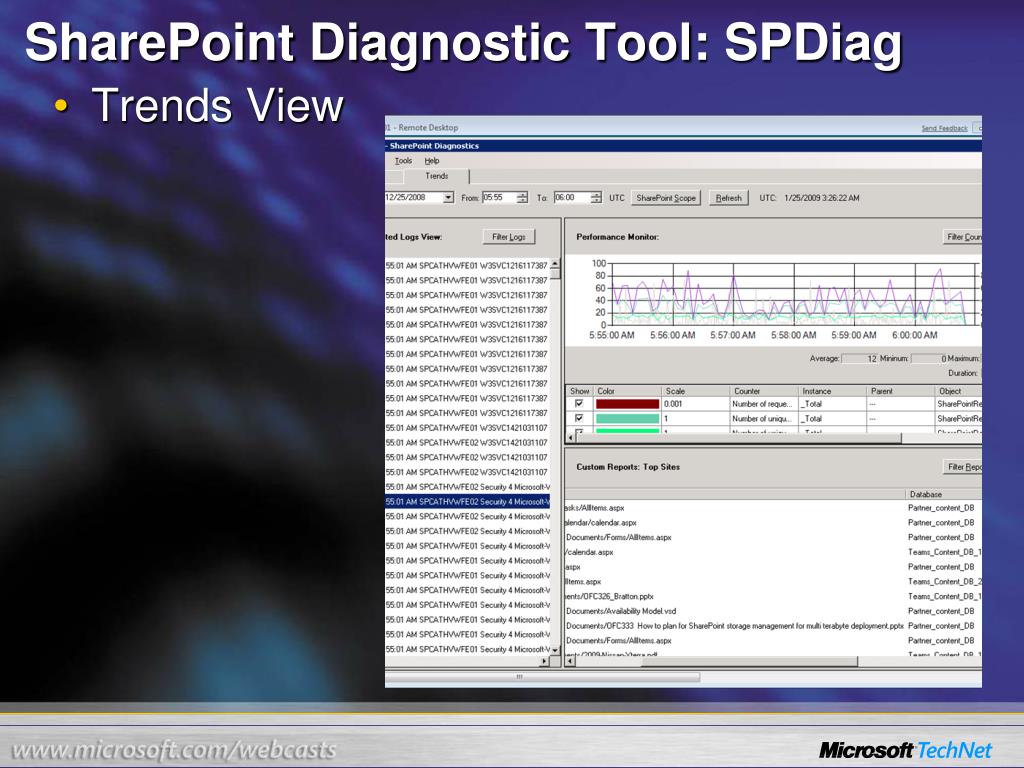Screen dimensions: 1024x768
Task: Click the Filter Logs button
Action: pos(509,237)
